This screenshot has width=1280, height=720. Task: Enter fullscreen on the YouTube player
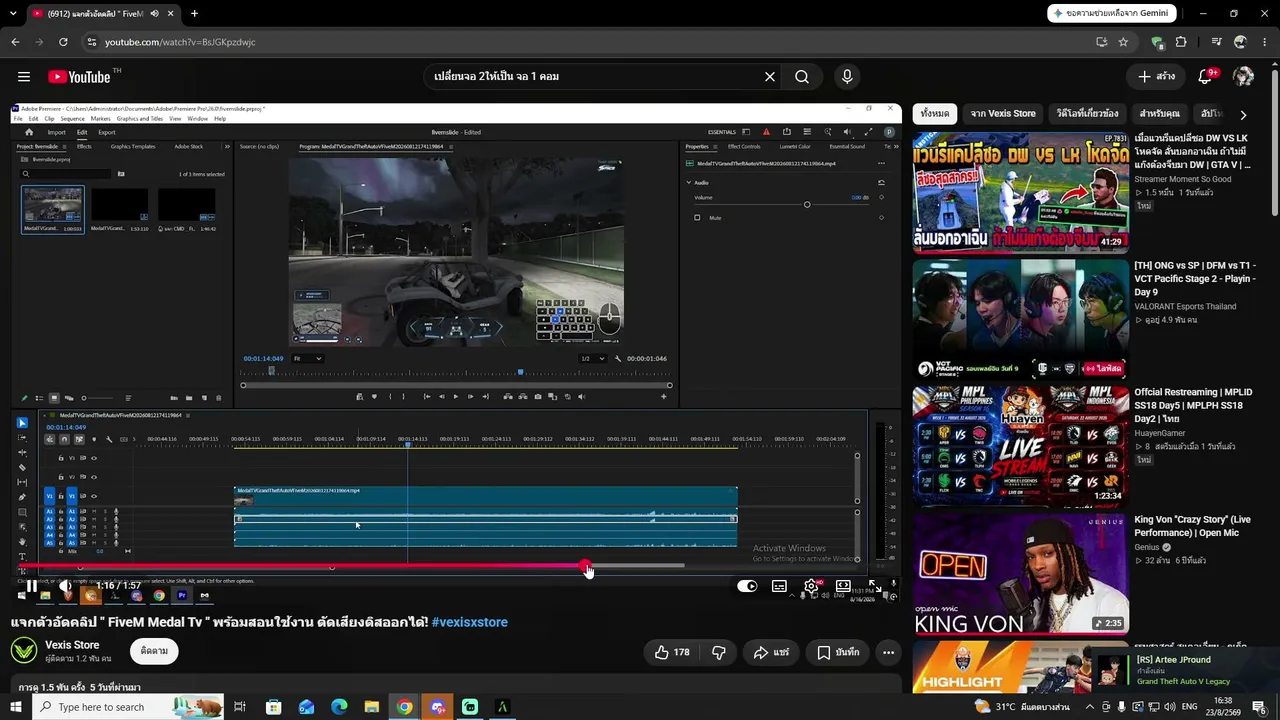click(874, 586)
